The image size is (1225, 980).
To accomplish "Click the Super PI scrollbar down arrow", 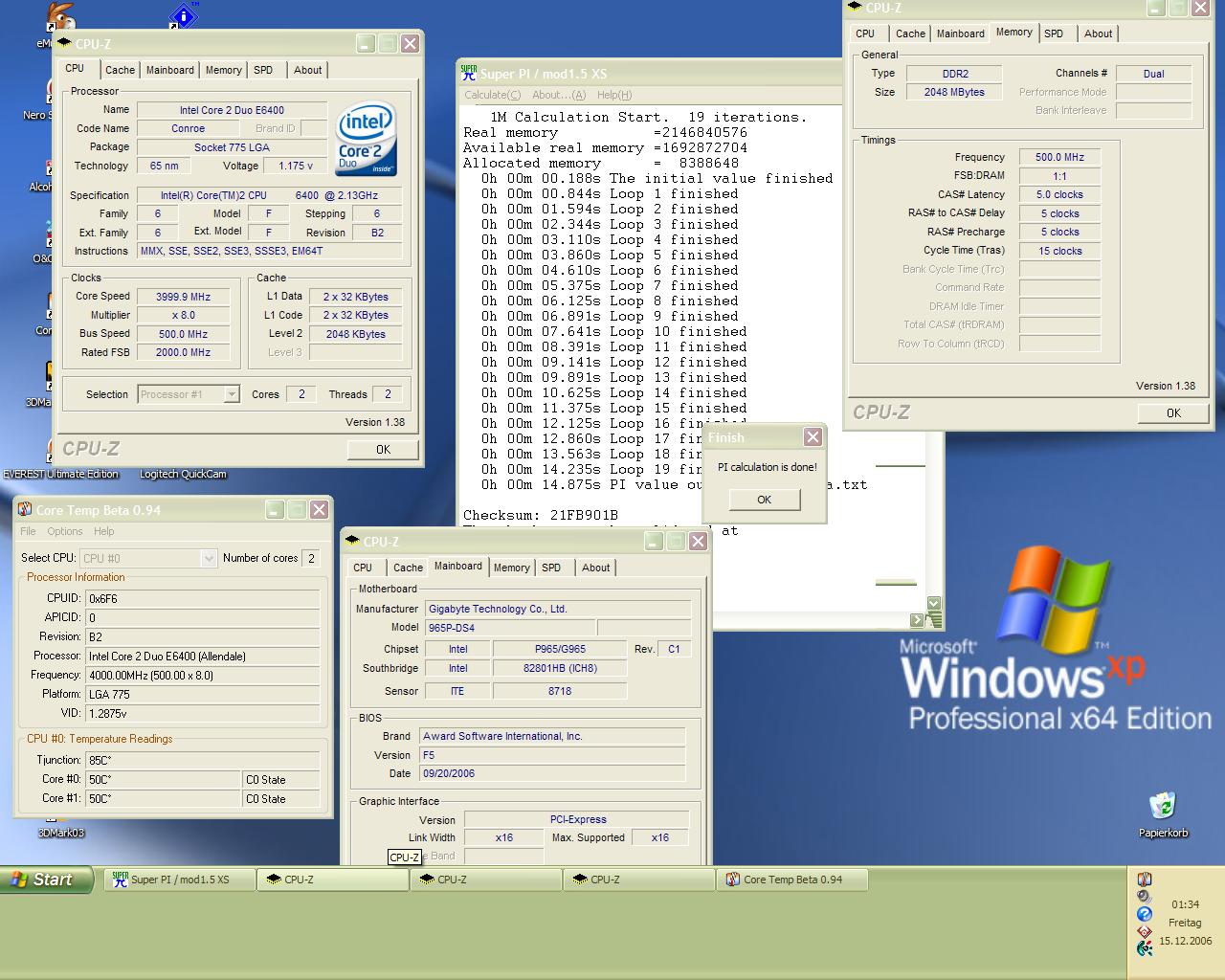I will [x=934, y=603].
